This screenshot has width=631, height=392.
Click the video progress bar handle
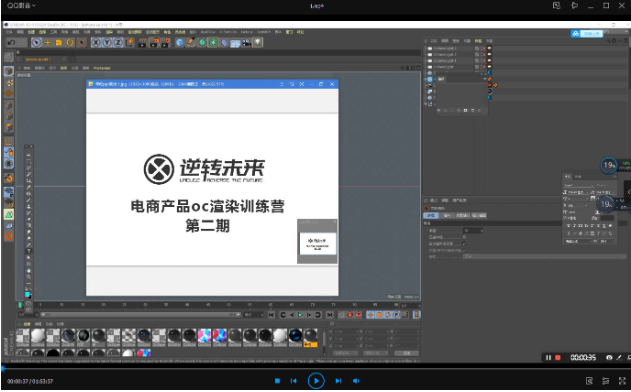click(3, 368)
